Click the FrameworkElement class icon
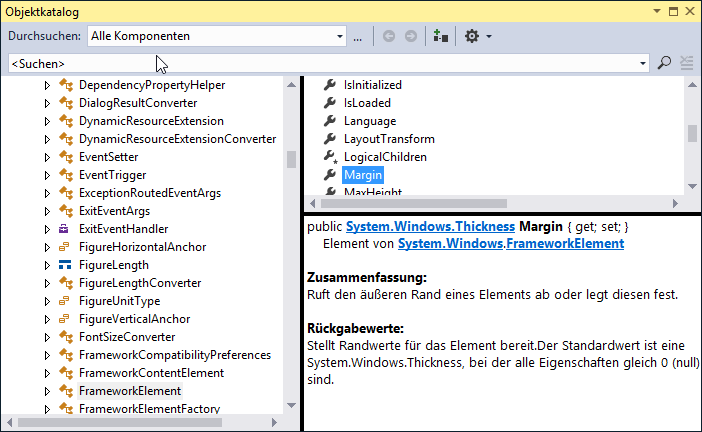Viewport: 702px width, 432px height. click(x=66, y=391)
